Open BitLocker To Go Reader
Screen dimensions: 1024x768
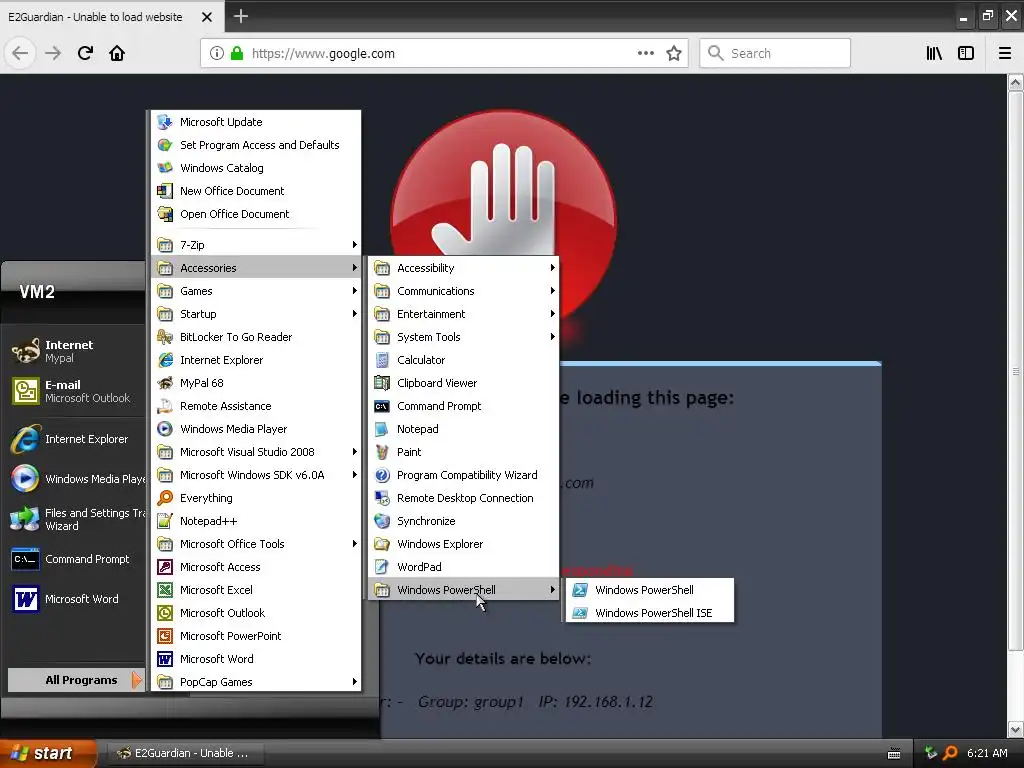pos(256,337)
